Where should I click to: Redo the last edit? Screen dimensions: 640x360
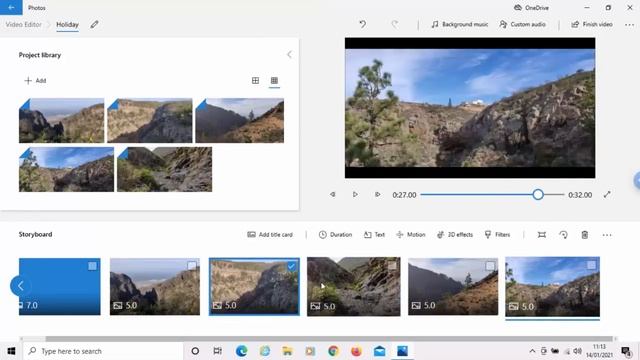(x=394, y=24)
